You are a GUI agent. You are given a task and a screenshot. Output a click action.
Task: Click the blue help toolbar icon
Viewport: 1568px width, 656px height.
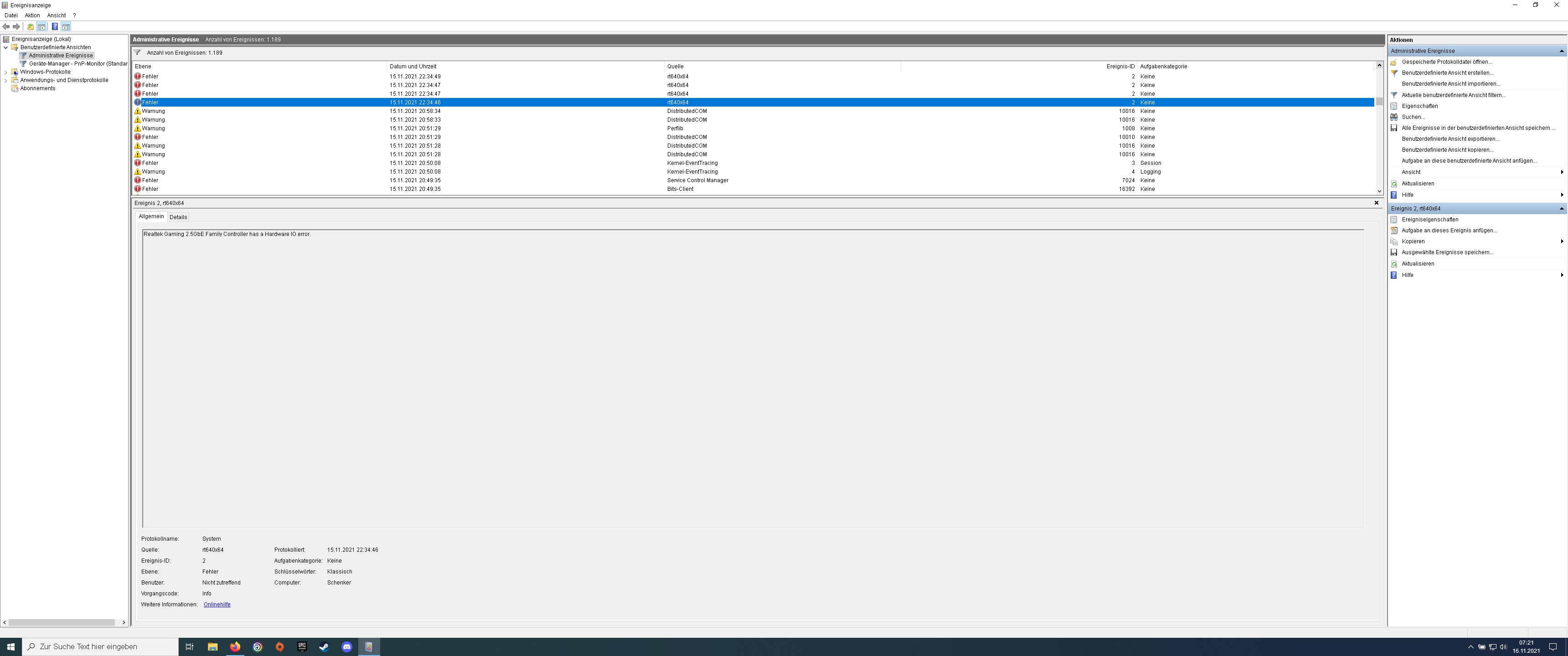55,27
